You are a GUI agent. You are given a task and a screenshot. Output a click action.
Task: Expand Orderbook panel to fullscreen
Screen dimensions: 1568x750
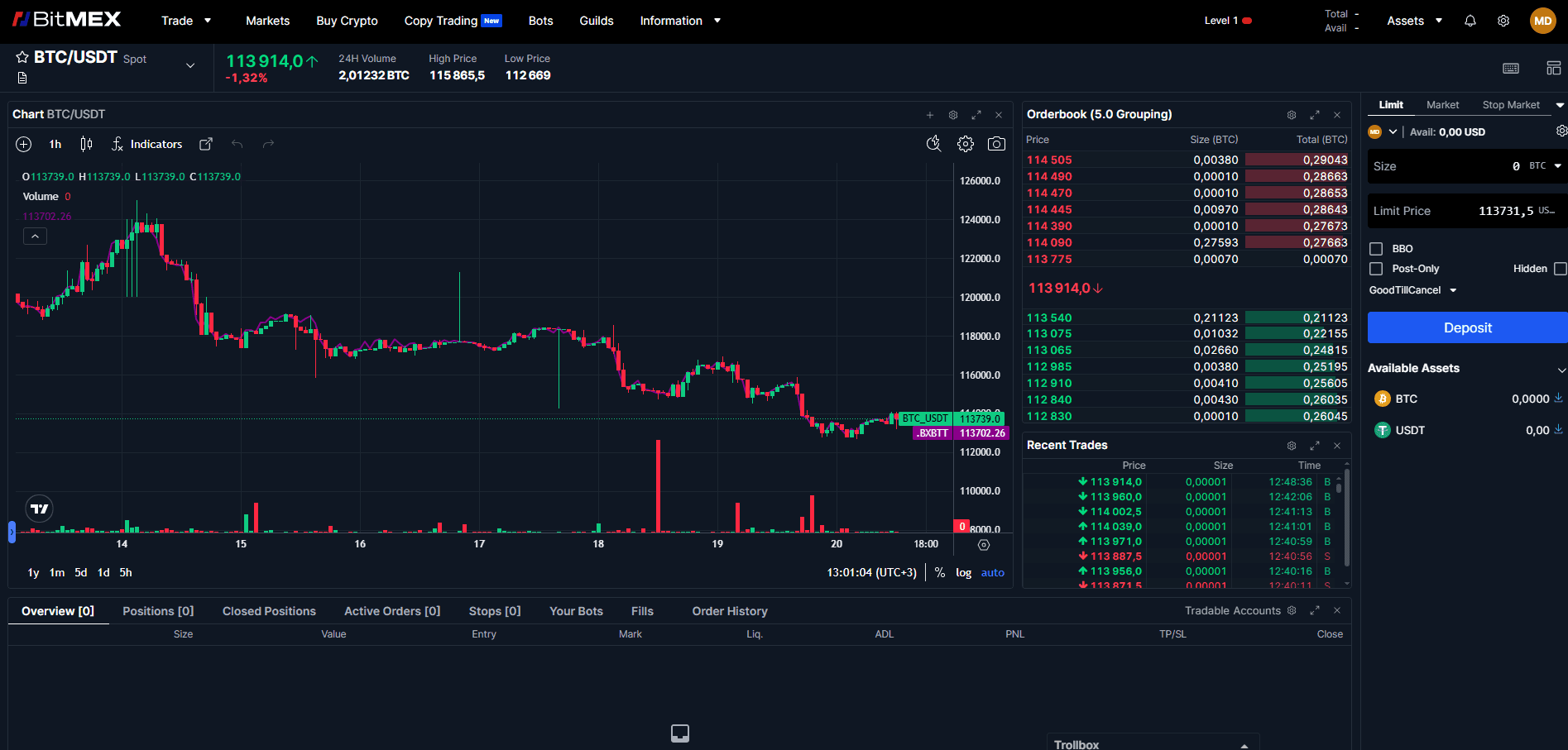[1315, 115]
